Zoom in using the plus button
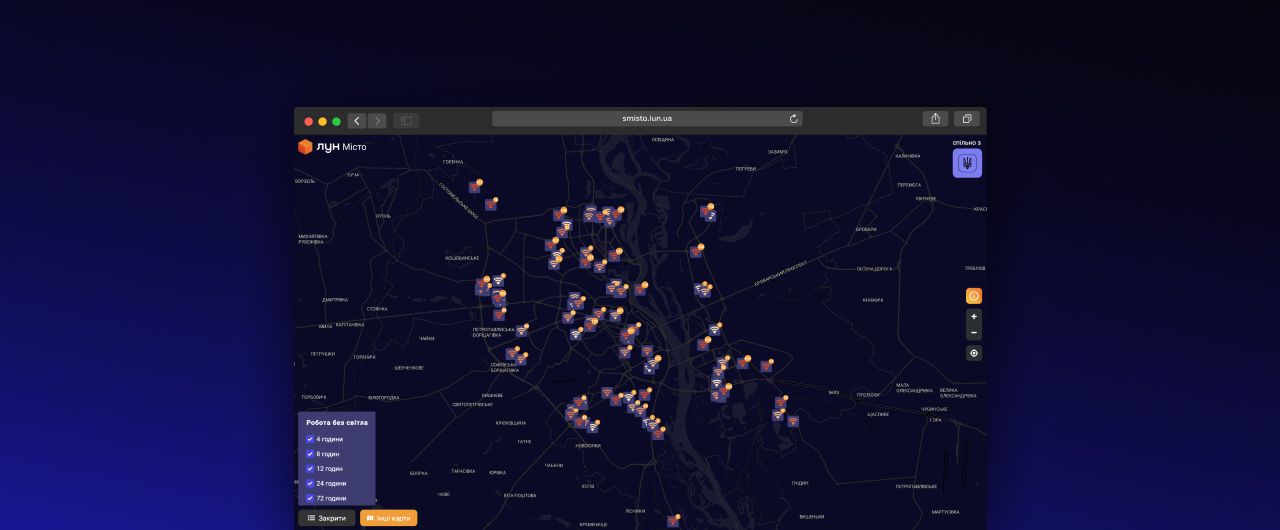This screenshot has width=1280, height=530. [x=973, y=317]
